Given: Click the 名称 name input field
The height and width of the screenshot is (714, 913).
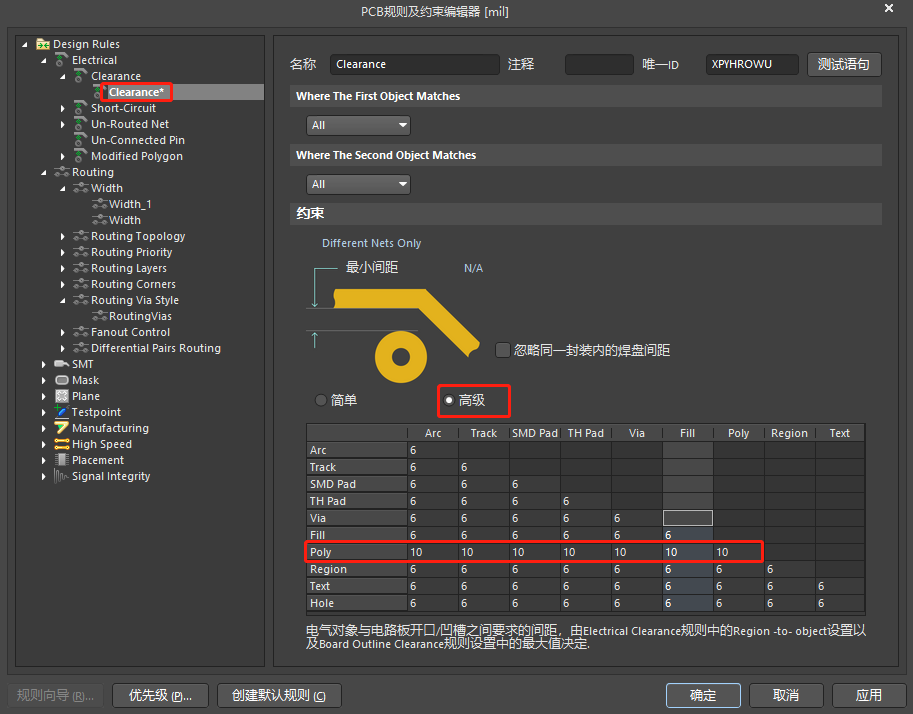Looking at the screenshot, I should [x=415, y=64].
